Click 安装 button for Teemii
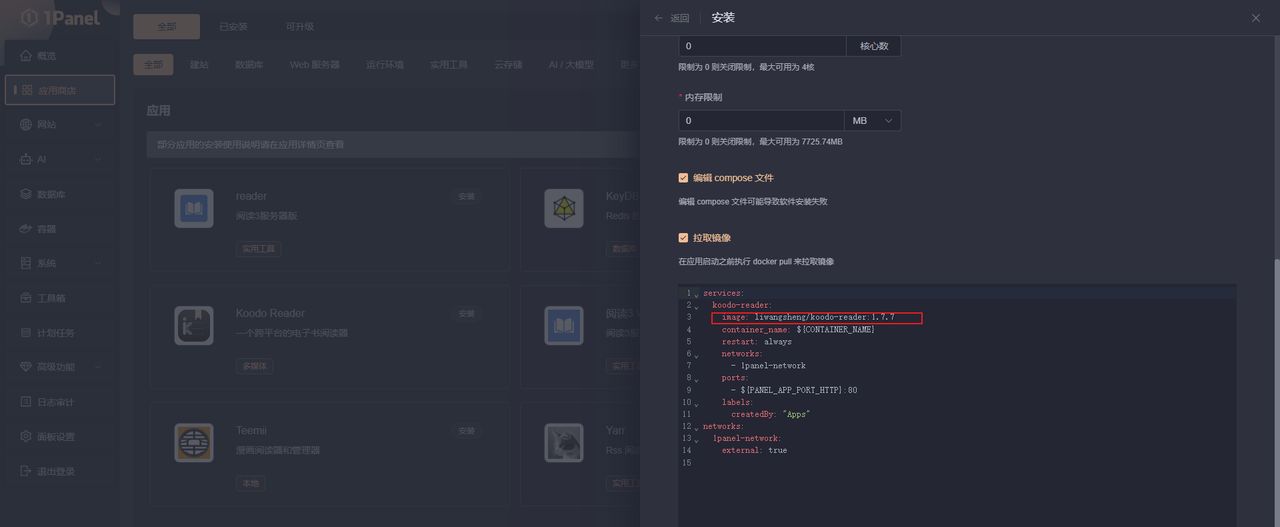The height and width of the screenshot is (527, 1280). [x=467, y=431]
